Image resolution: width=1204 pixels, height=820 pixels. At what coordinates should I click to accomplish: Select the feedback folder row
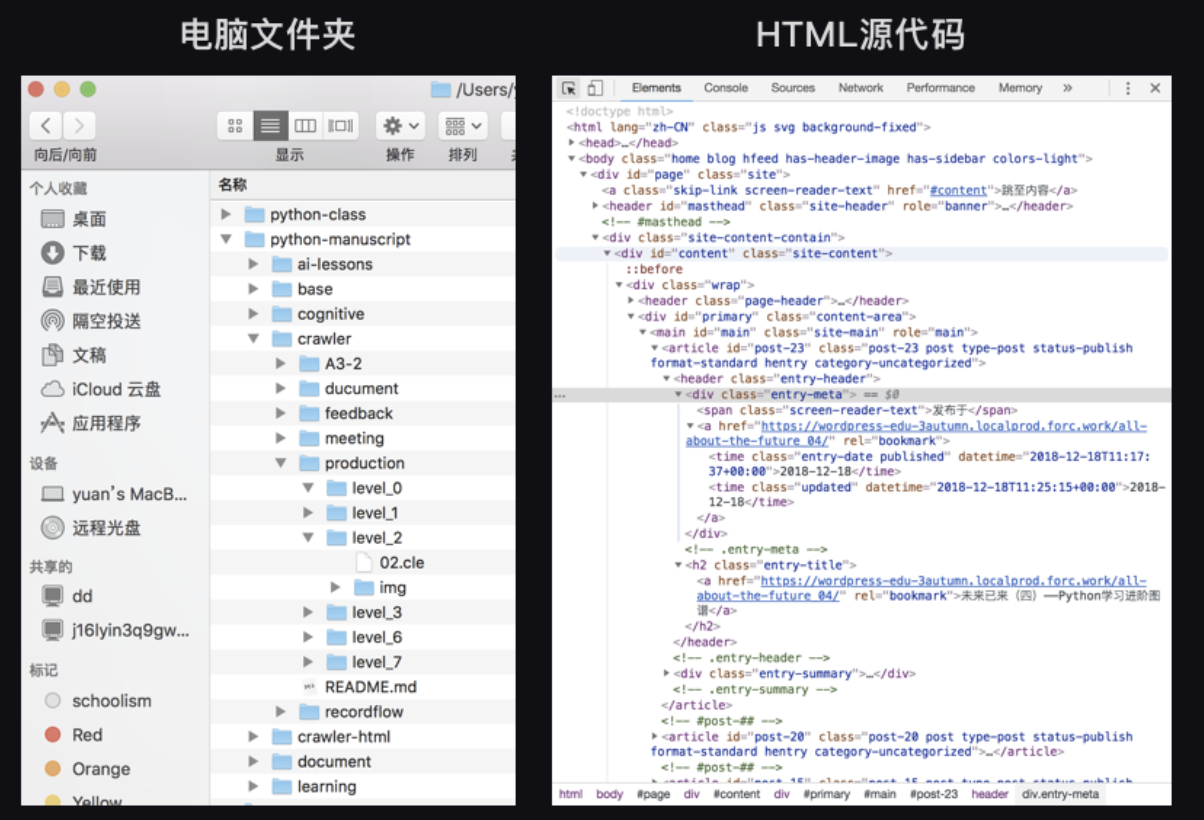[x=363, y=413]
